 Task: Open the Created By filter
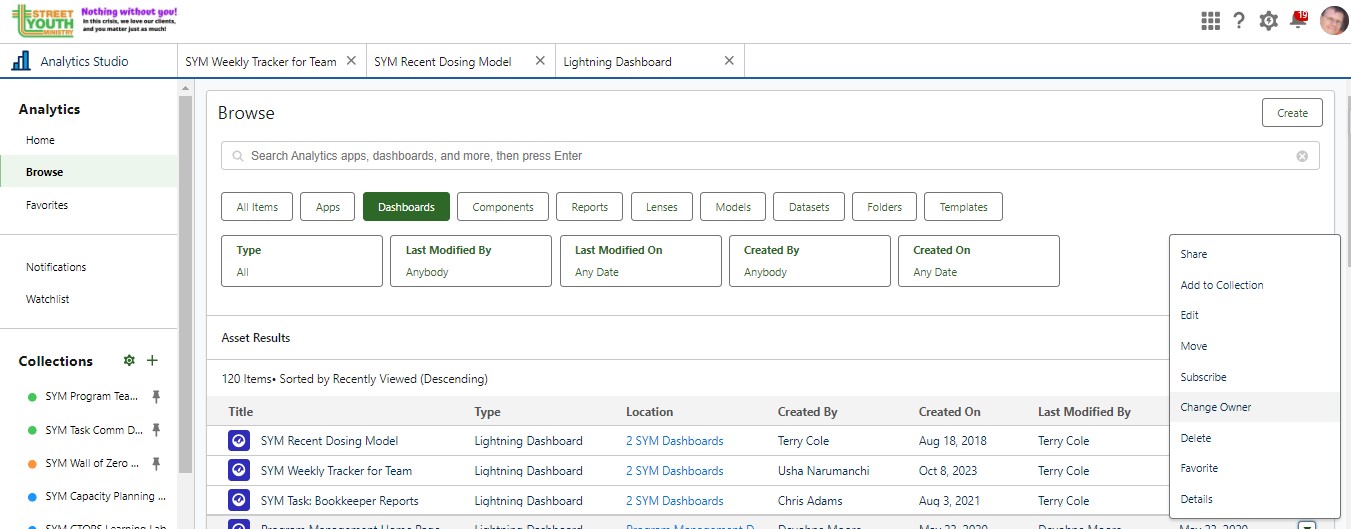[810, 261]
